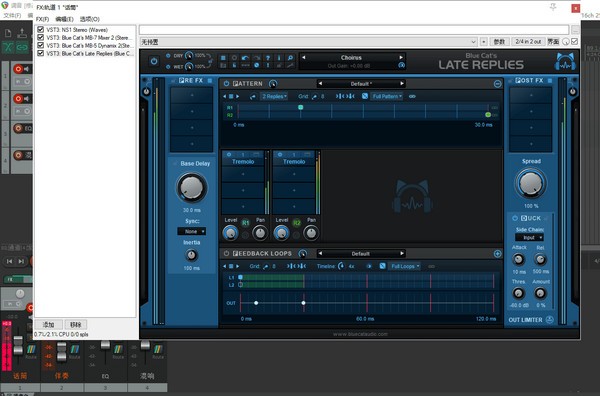Open the FX preset combo box dropdown arrow

[473, 42]
